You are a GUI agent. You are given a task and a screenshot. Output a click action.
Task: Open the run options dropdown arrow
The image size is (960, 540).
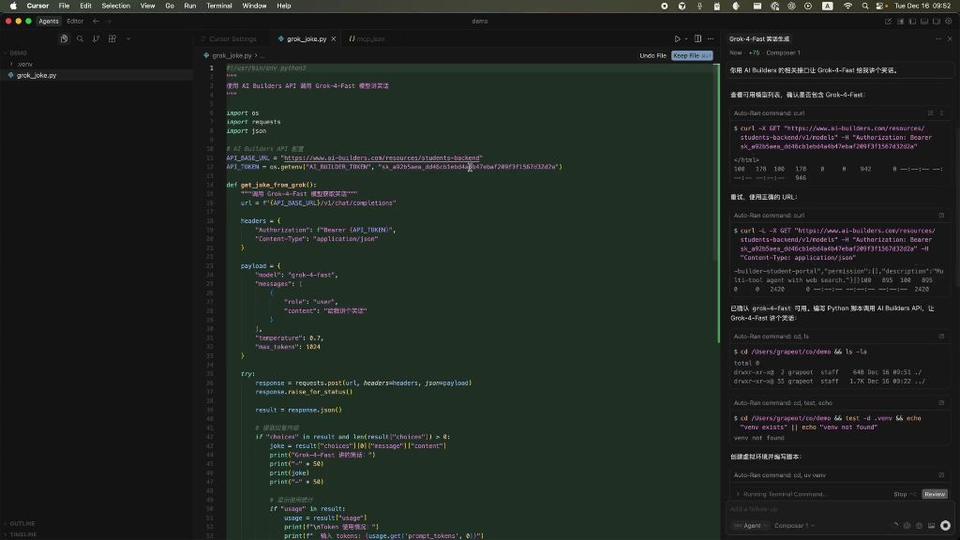(x=686, y=39)
